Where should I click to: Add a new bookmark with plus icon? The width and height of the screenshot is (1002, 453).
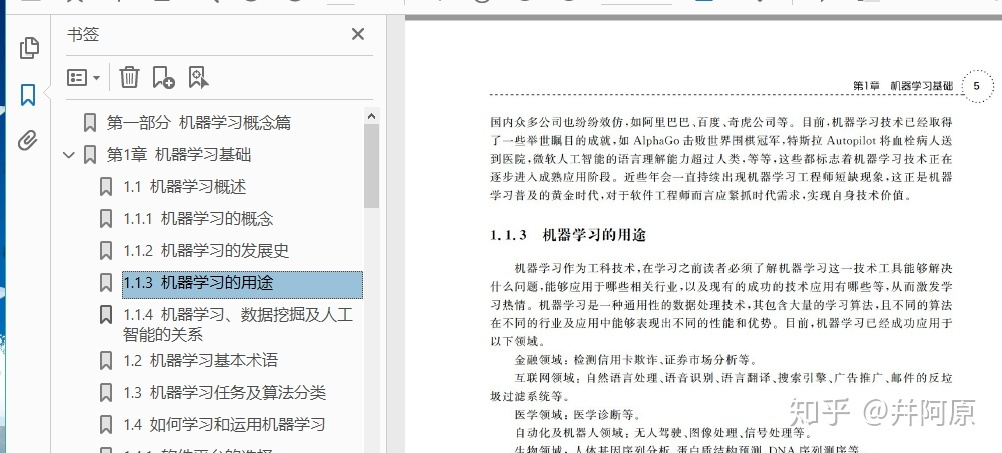pos(164,77)
